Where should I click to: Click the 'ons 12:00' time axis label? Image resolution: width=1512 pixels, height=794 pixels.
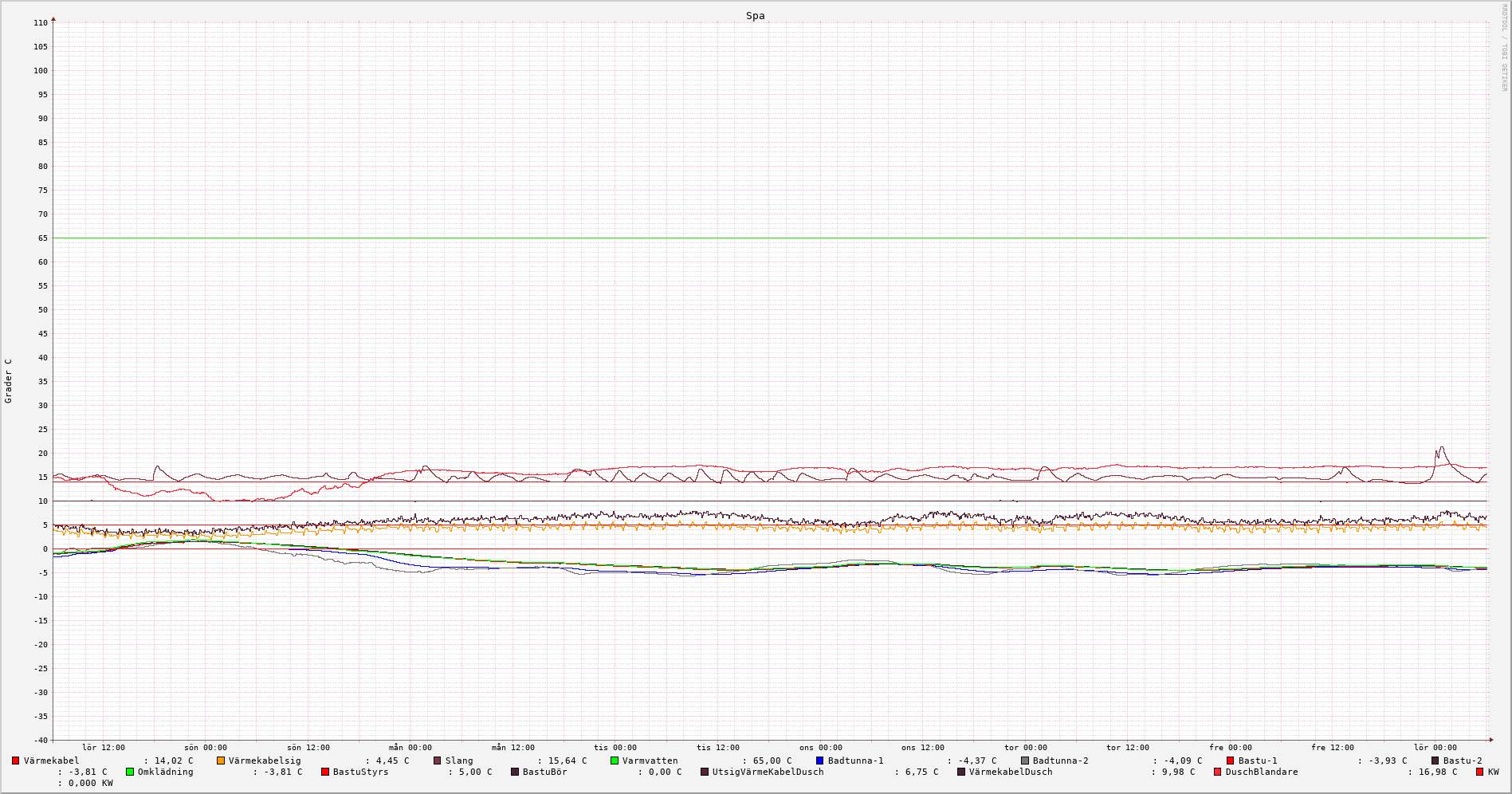coord(923,748)
